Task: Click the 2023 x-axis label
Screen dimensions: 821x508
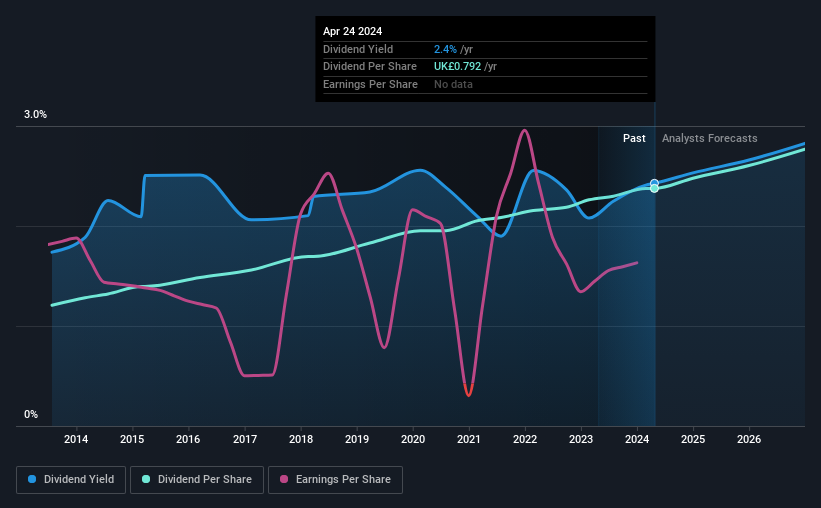Action: [581, 439]
